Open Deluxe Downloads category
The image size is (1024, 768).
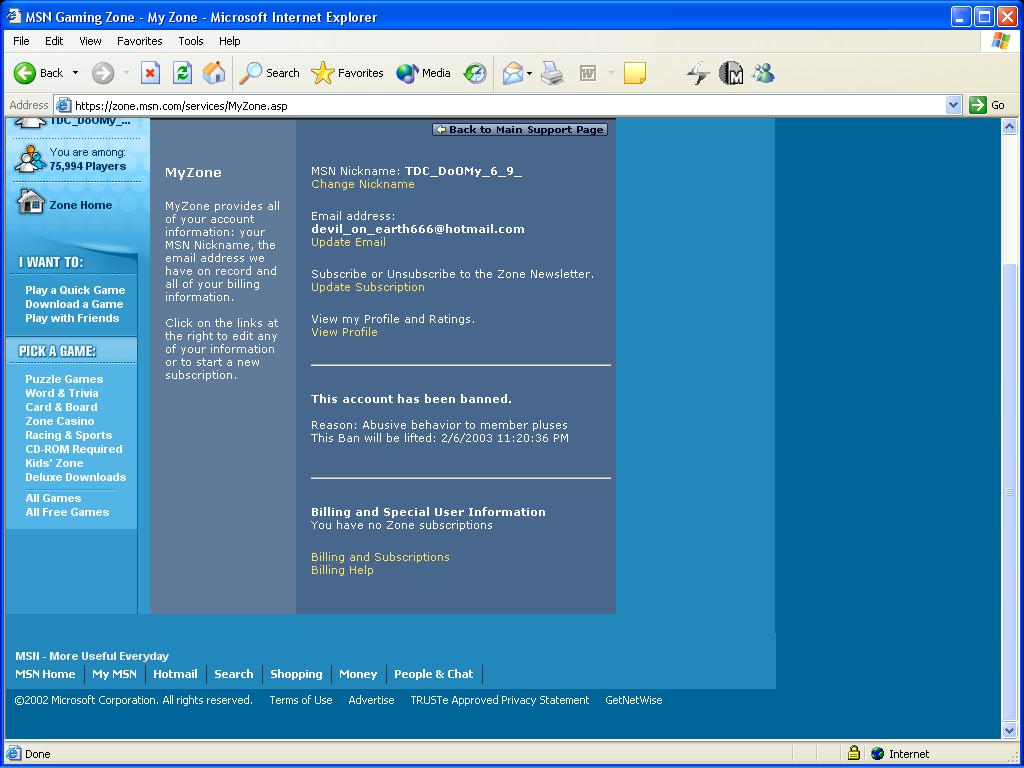click(76, 477)
